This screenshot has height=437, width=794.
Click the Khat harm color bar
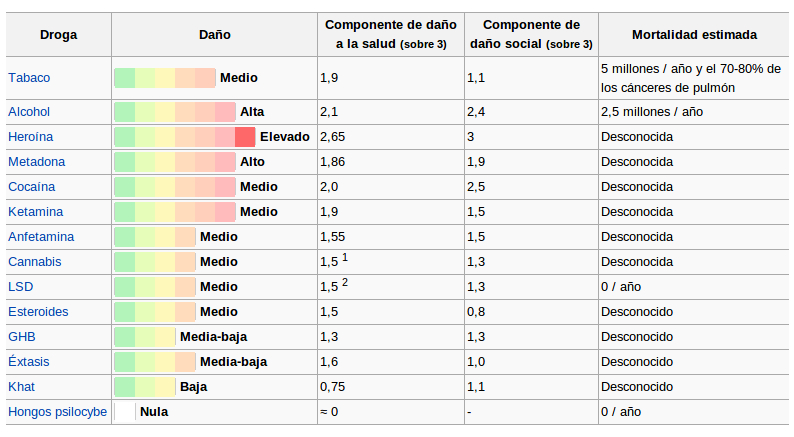tap(144, 387)
